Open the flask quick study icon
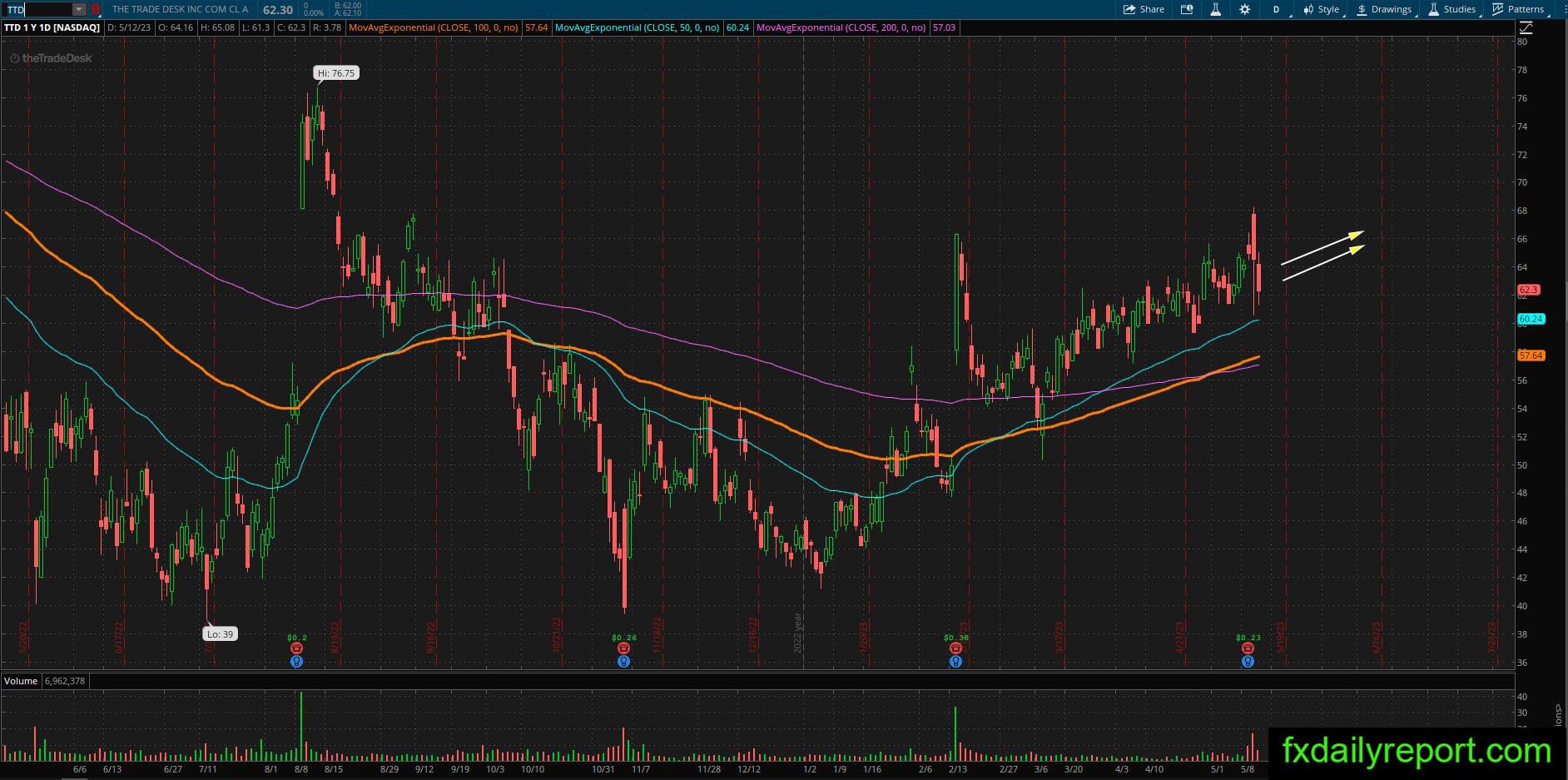1568x780 pixels. [x=1215, y=9]
